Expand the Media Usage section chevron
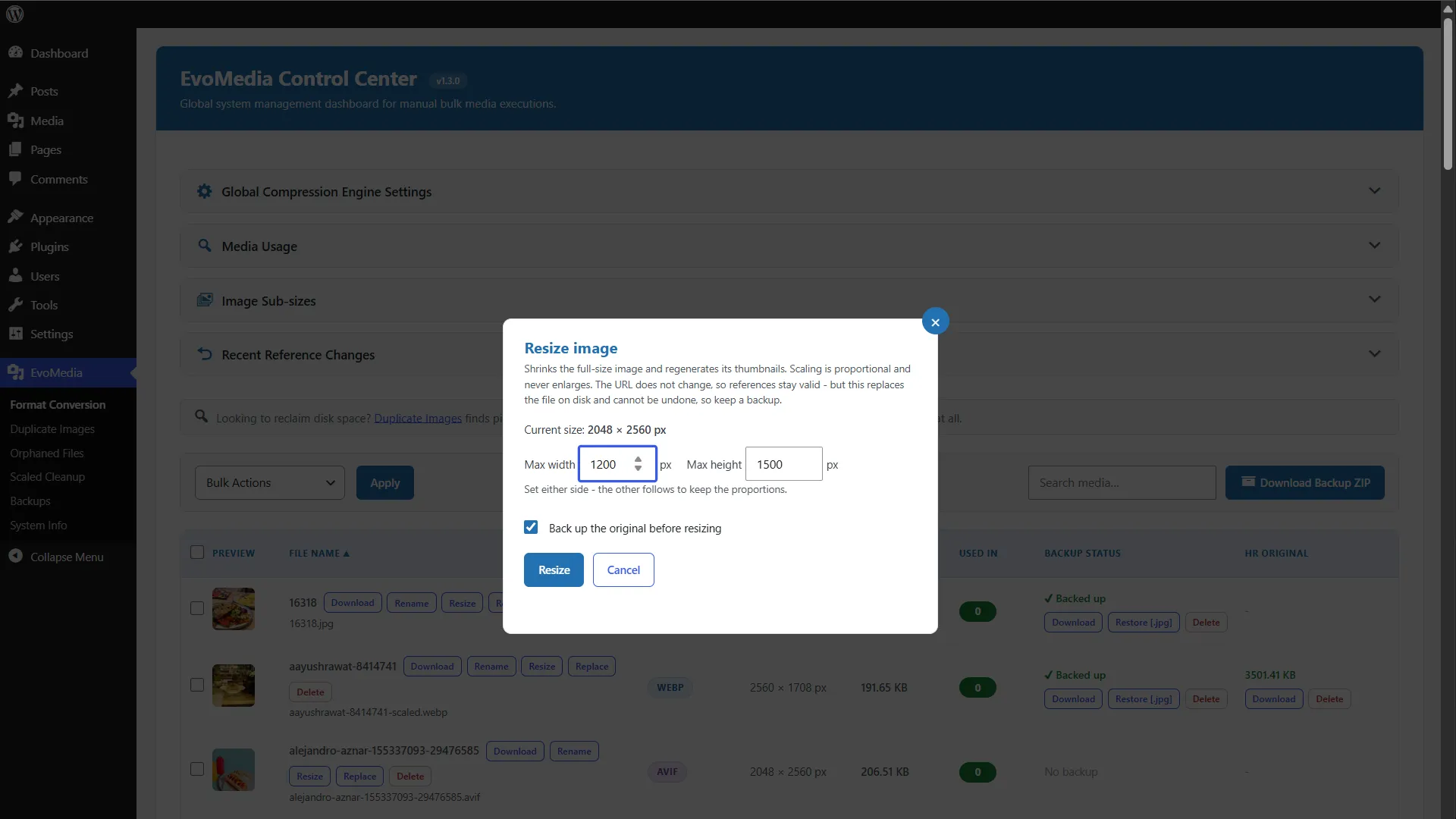This screenshot has width=1456, height=819. pos(1374,246)
